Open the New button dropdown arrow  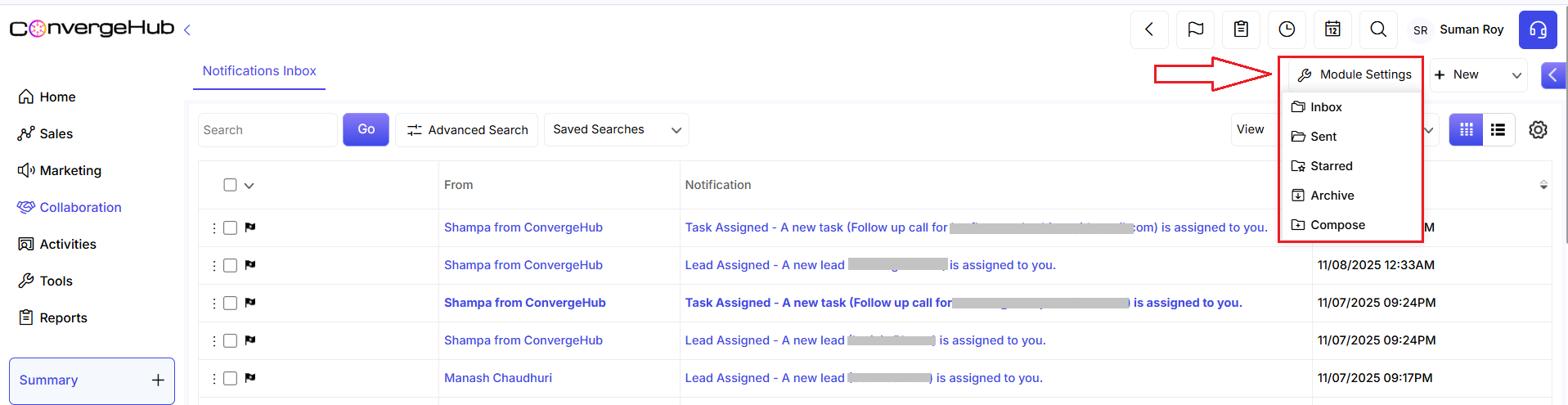point(1516,75)
